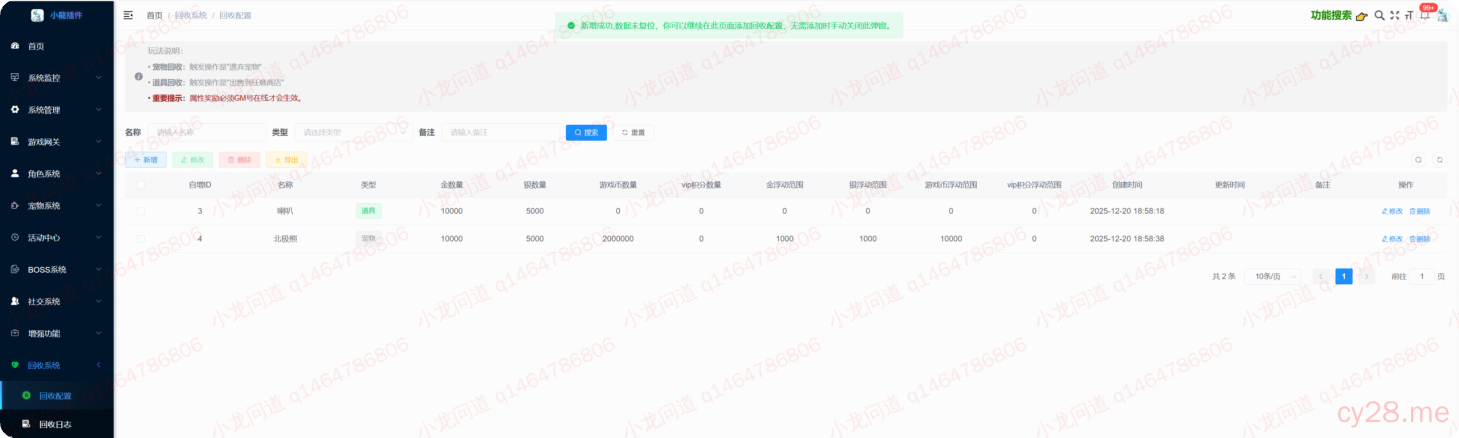This screenshot has height=438, width=1459.
Task: Click the 增强功能 icon in sidebar
Action: click(x=14, y=333)
